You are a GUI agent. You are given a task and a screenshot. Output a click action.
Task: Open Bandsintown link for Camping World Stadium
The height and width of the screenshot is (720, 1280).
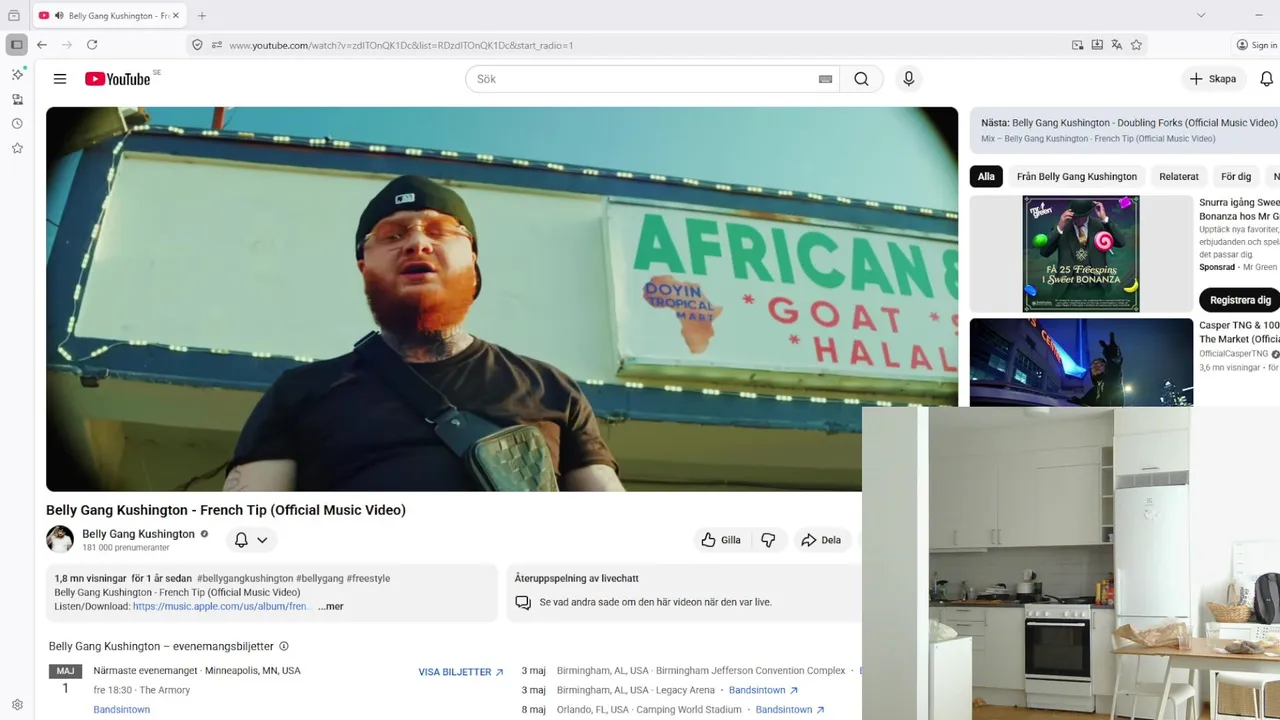790,709
